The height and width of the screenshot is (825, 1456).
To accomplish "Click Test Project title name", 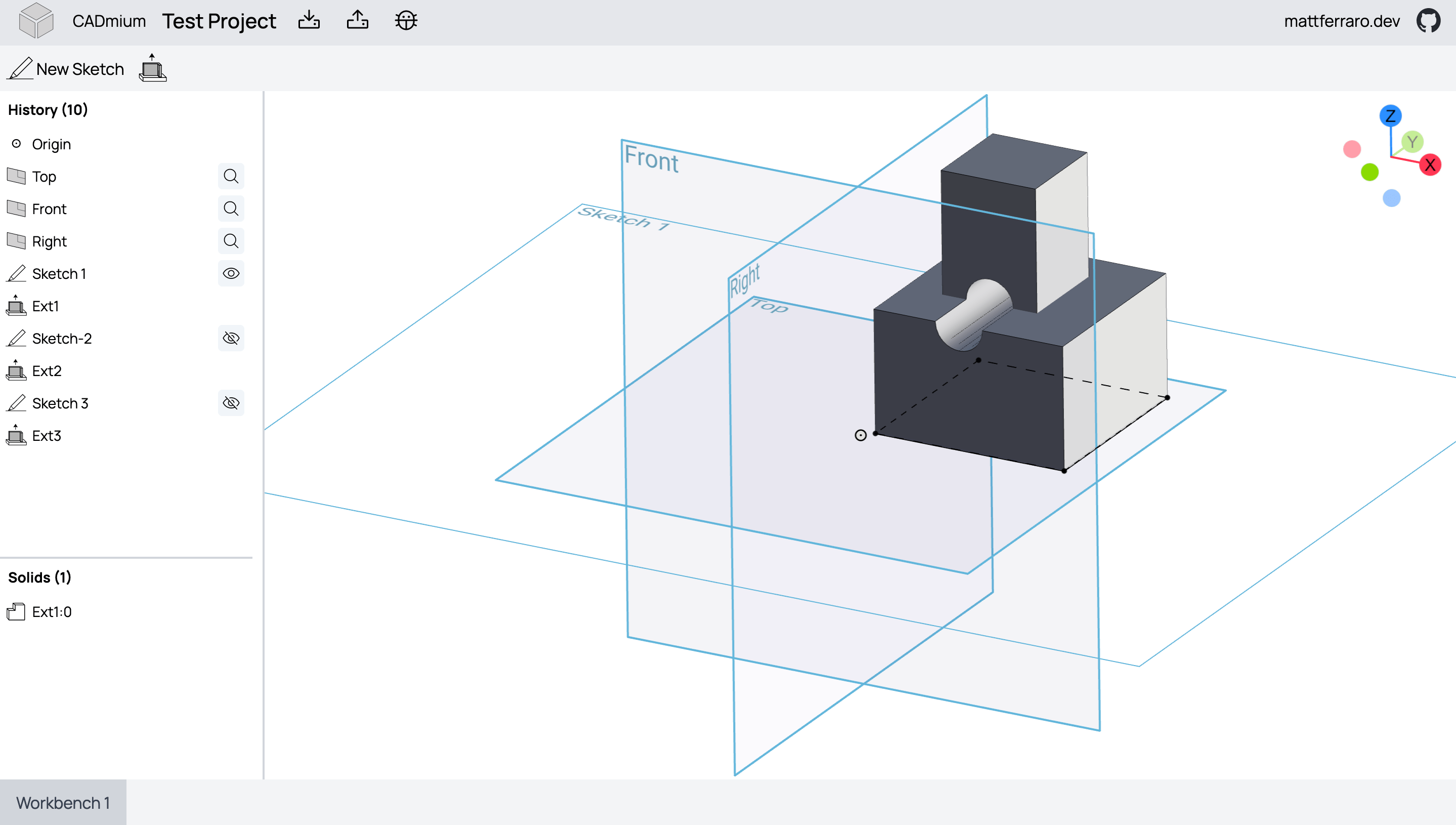I will tap(219, 21).
